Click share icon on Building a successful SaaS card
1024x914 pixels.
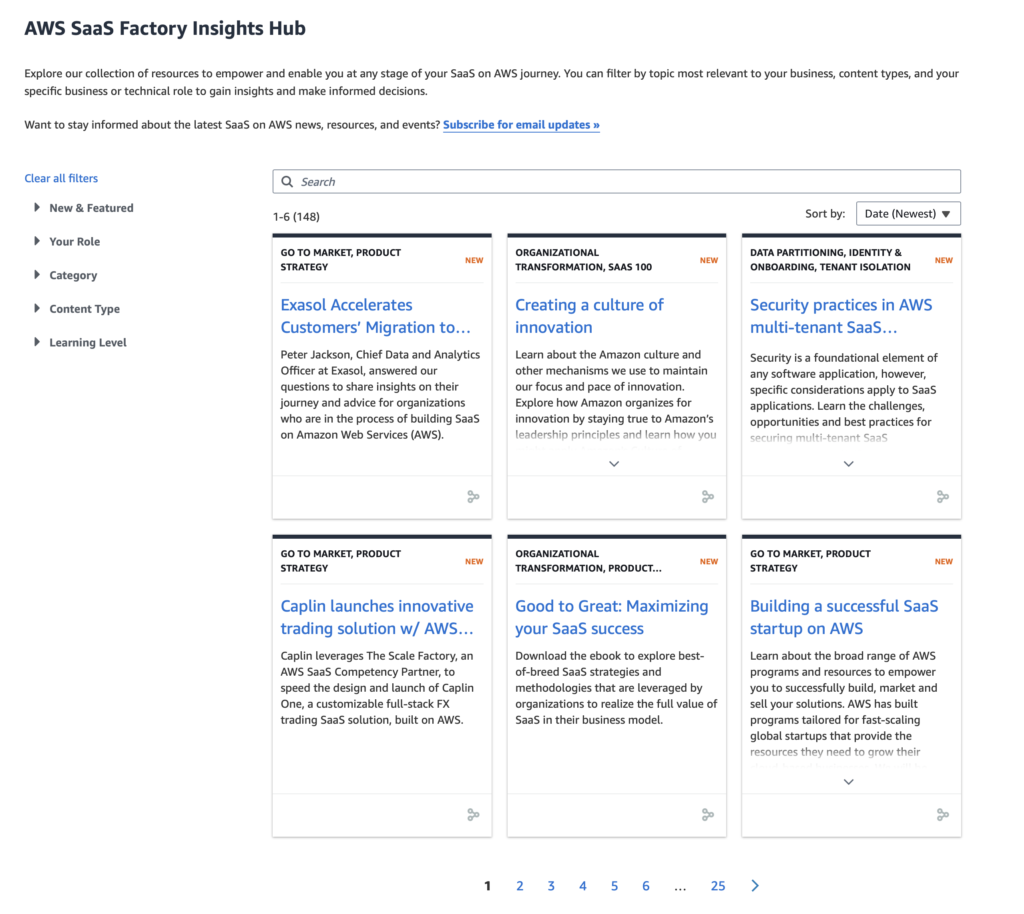942,815
